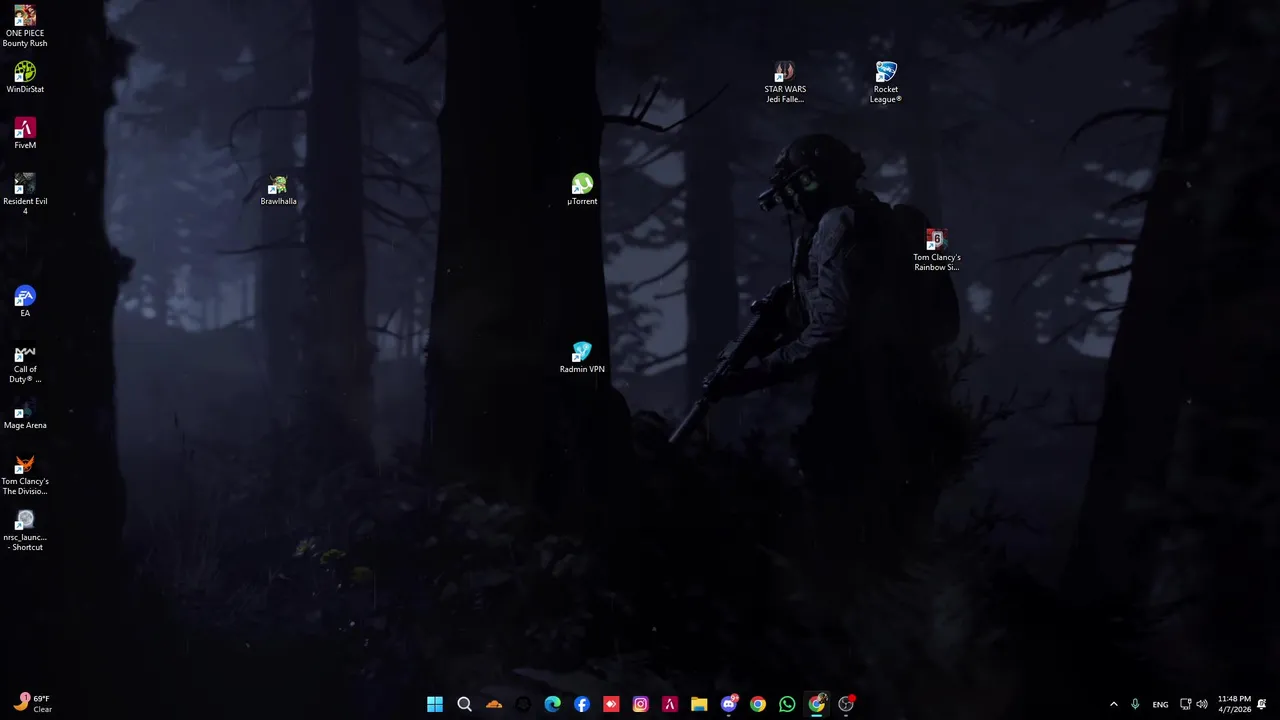Open WhatsApp from the taskbar

(x=787, y=704)
